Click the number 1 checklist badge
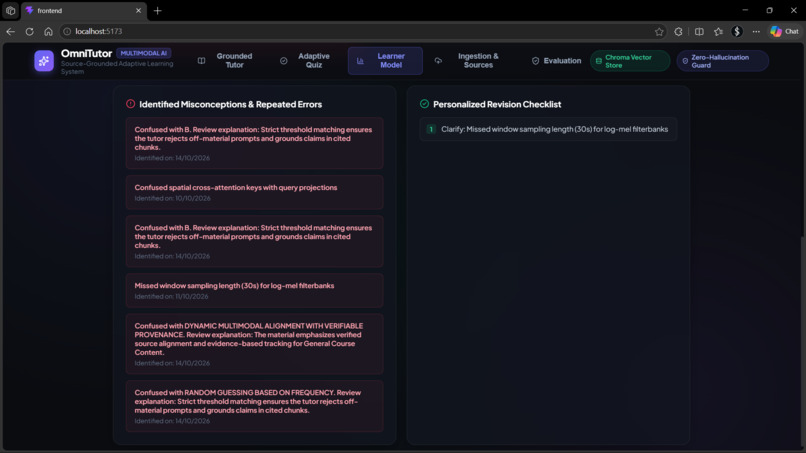This screenshot has height=453, width=806. [431, 129]
